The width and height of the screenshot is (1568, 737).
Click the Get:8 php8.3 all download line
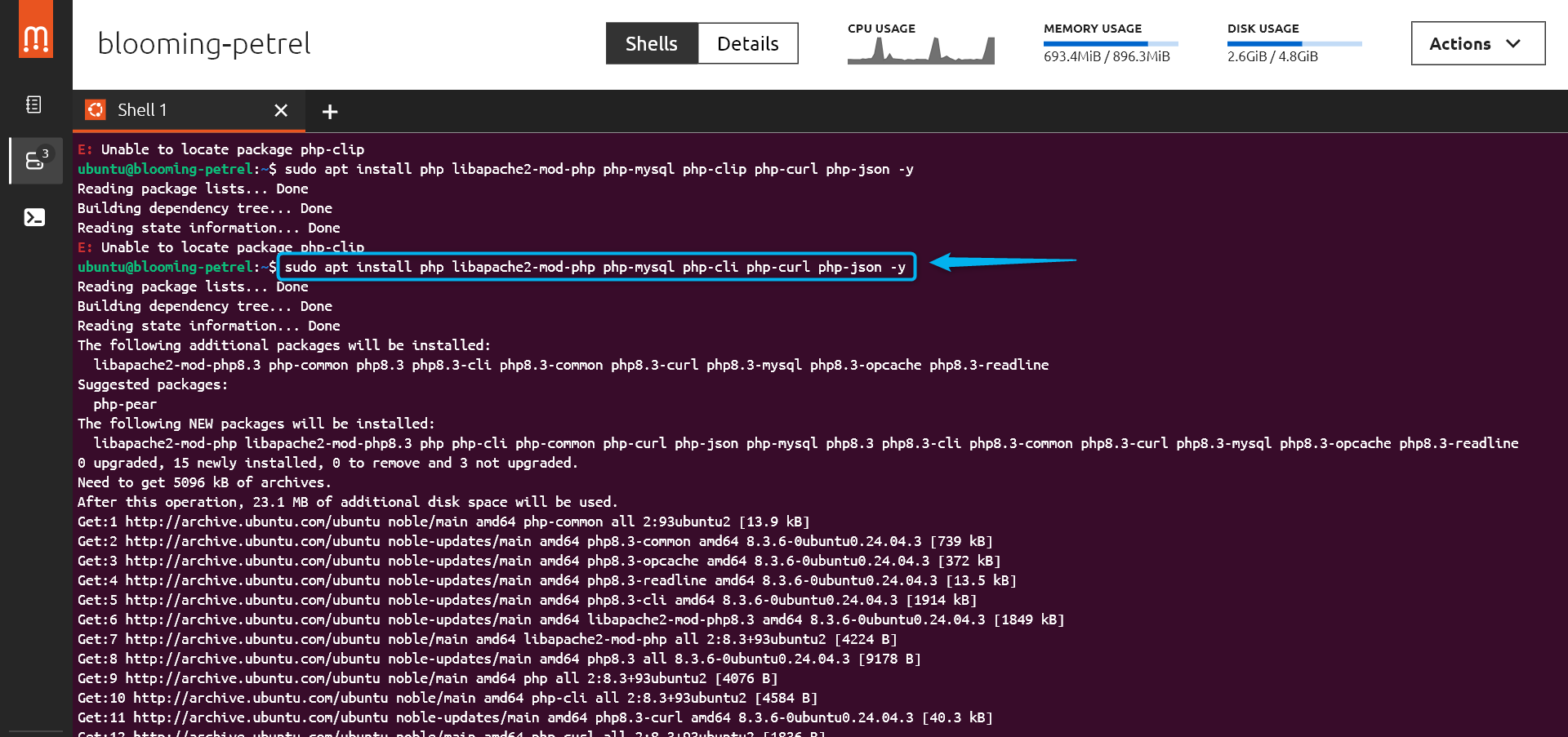click(x=499, y=659)
